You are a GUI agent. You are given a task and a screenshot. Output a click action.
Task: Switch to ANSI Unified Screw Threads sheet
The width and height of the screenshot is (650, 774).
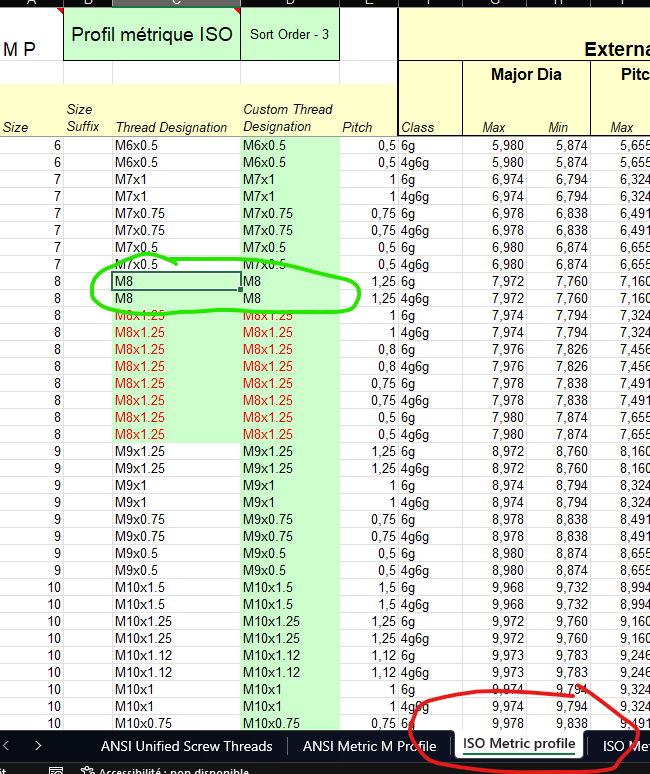[187, 746]
